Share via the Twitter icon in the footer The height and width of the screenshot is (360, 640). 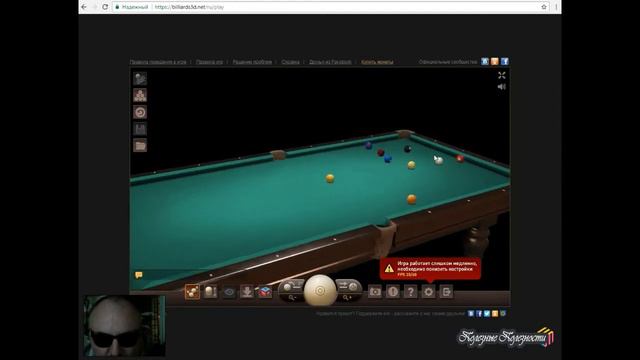(487, 313)
